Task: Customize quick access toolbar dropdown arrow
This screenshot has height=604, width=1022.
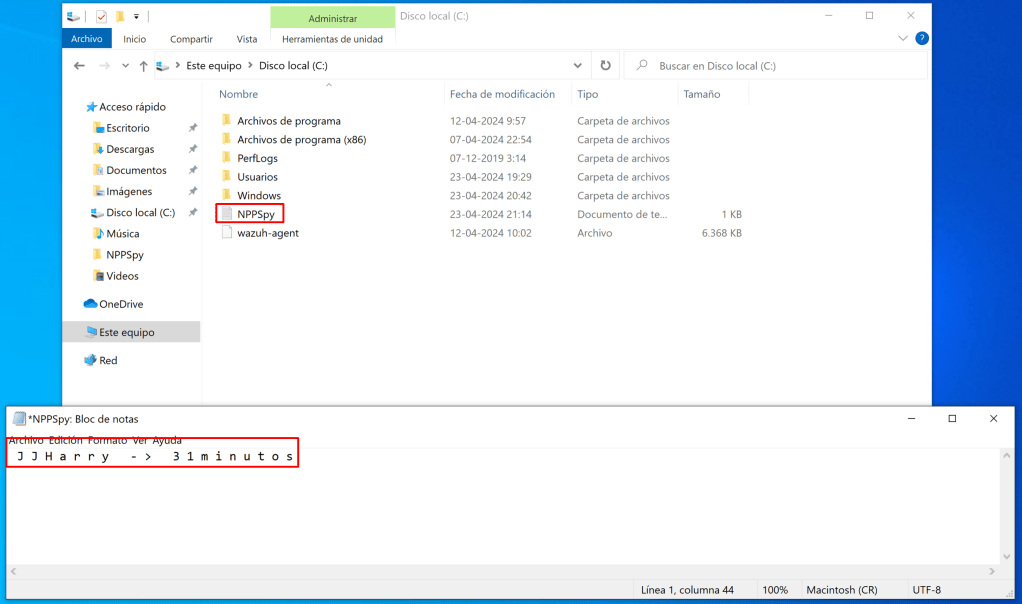Action: (x=136, y=17)
